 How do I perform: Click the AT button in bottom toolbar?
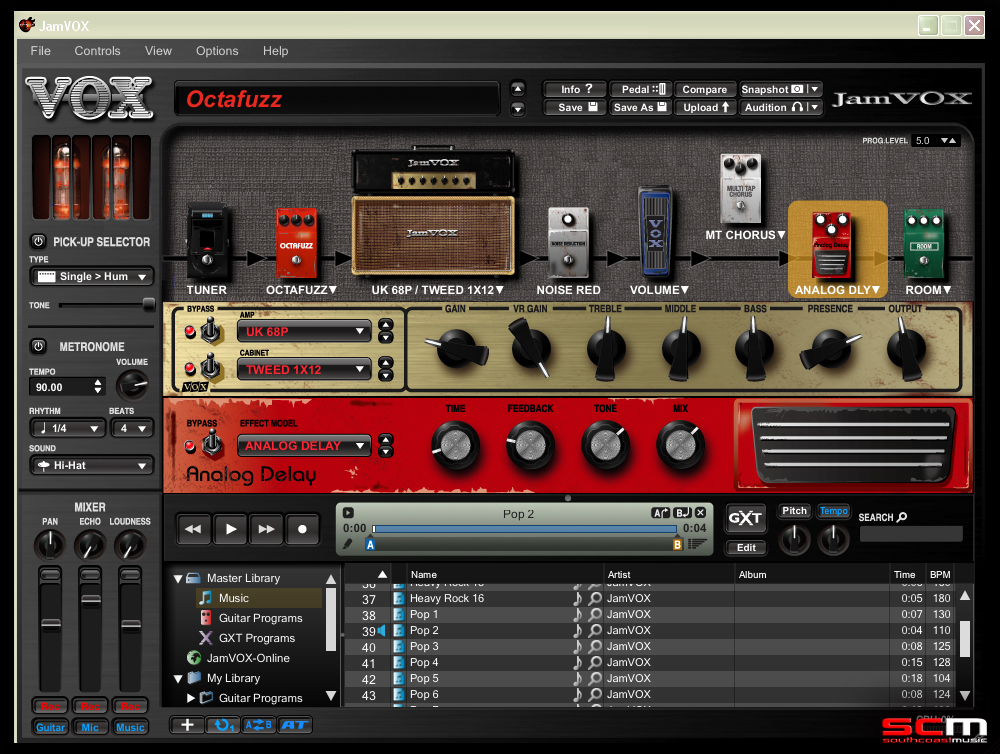[x=294, y=725]
